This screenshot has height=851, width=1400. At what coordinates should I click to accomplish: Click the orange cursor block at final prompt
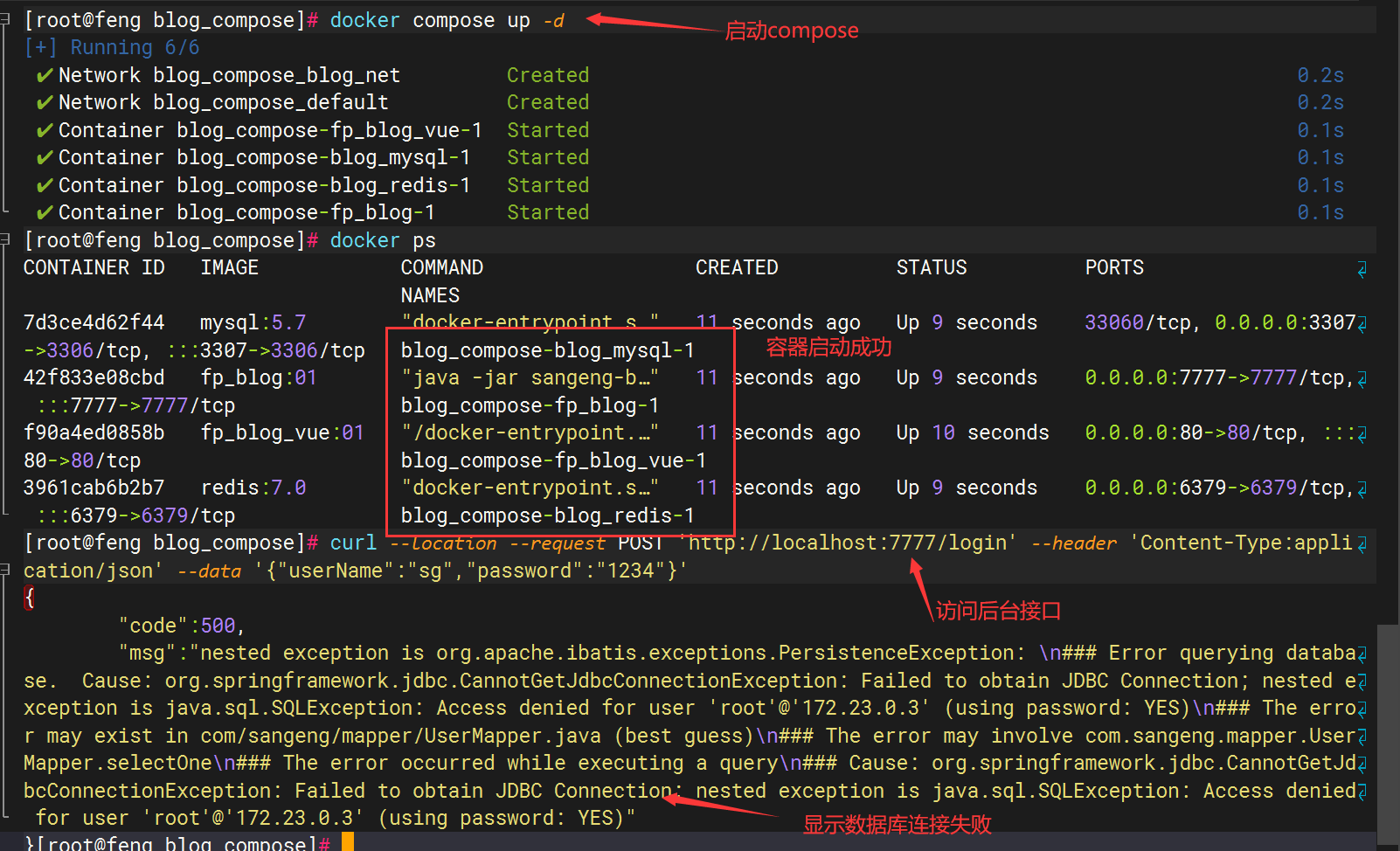click(348, 842)
